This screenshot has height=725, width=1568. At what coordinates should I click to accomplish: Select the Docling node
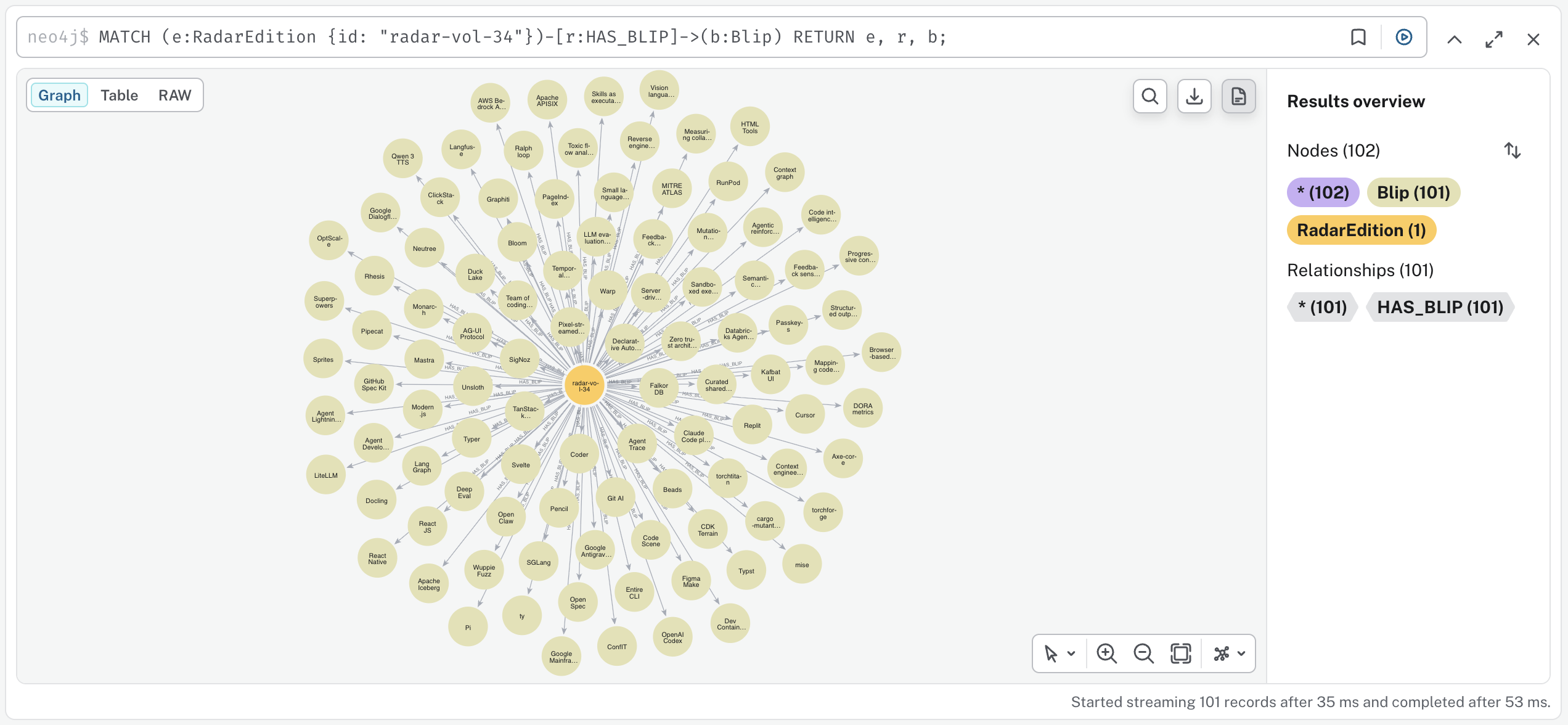coord(377,501)
